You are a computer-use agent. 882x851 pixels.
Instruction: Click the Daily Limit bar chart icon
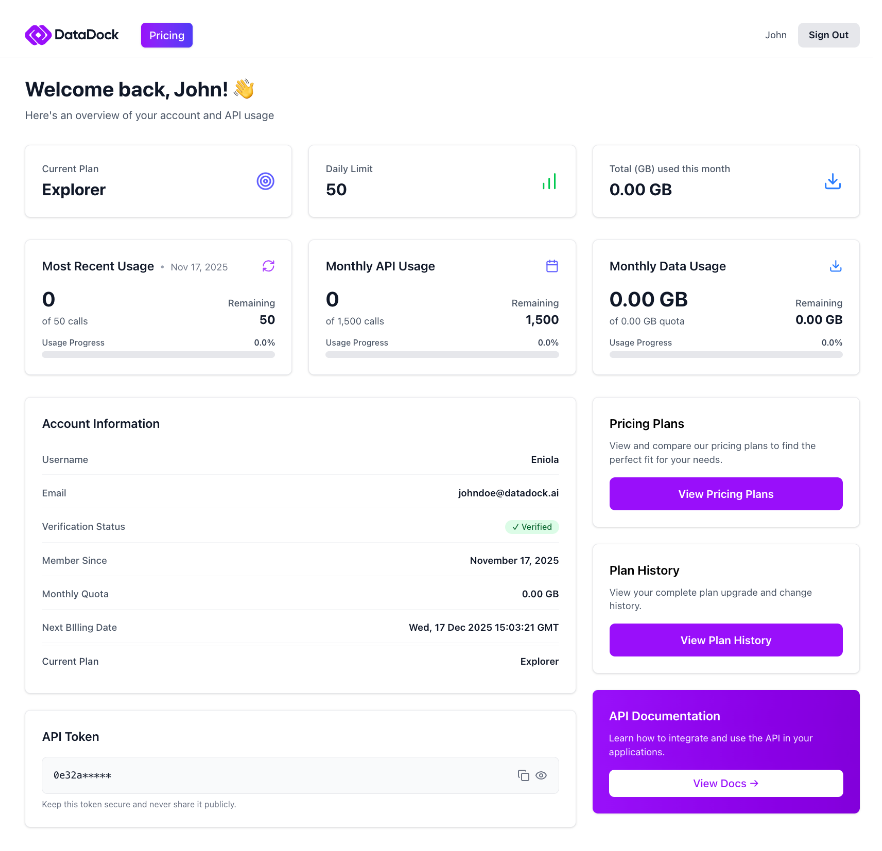coord(549,181)
